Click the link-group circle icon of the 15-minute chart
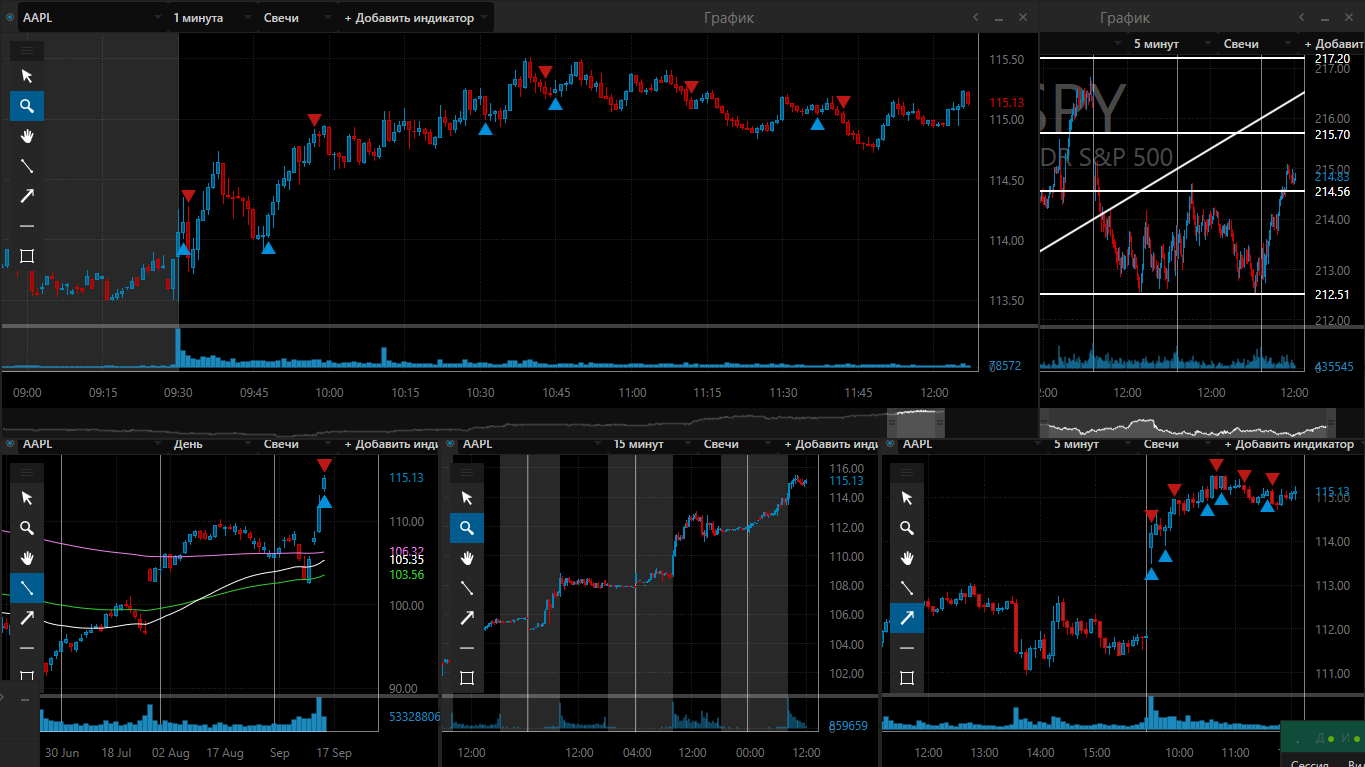Image resolution: width=1365 pixels, height=767 pixels. [x=450, y=444]
